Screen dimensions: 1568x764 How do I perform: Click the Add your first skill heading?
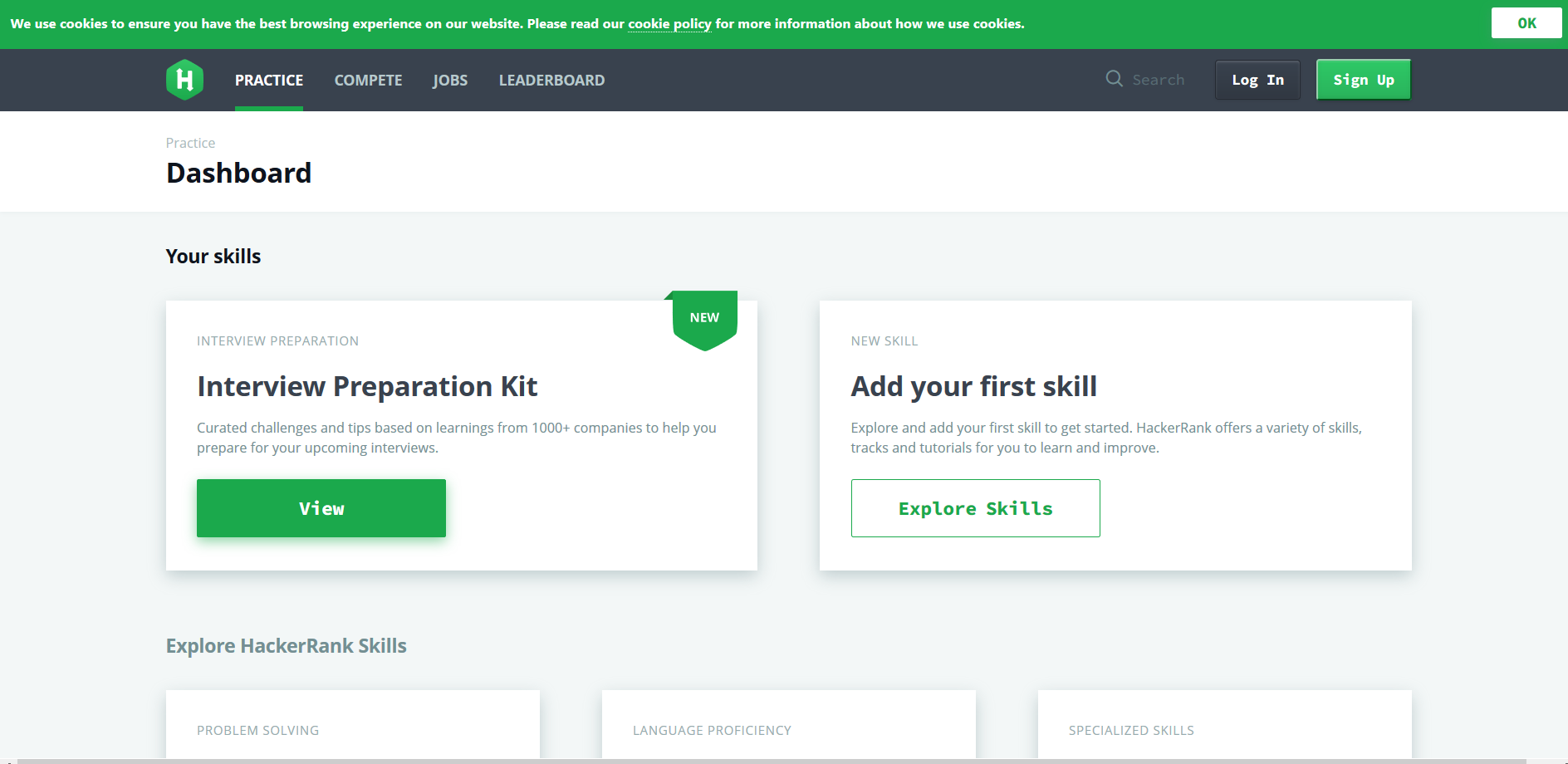974,386
